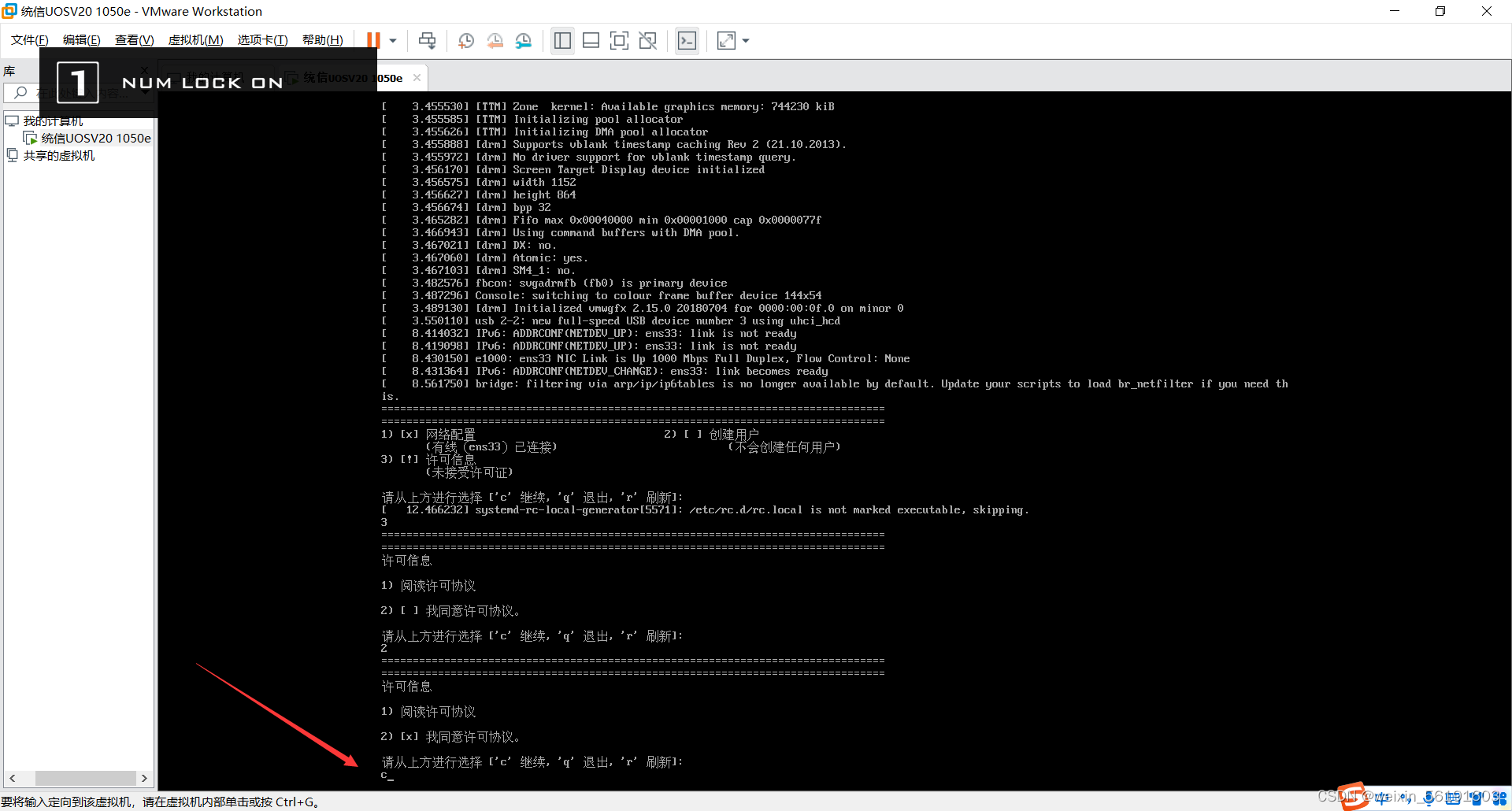Open the power options dropdown arrow
Image resolution: width=1512 pixels, height=811 pixels.
[x=393, y=40]
